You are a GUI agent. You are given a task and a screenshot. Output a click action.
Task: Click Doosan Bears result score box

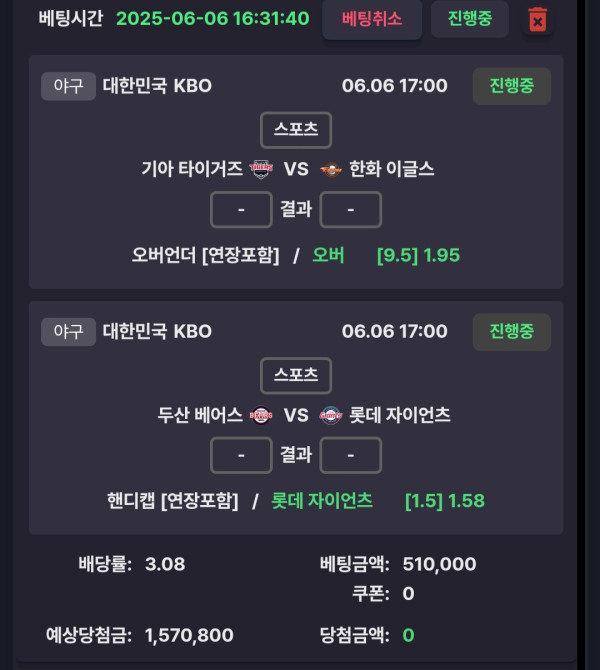click(x=241, y=455)
